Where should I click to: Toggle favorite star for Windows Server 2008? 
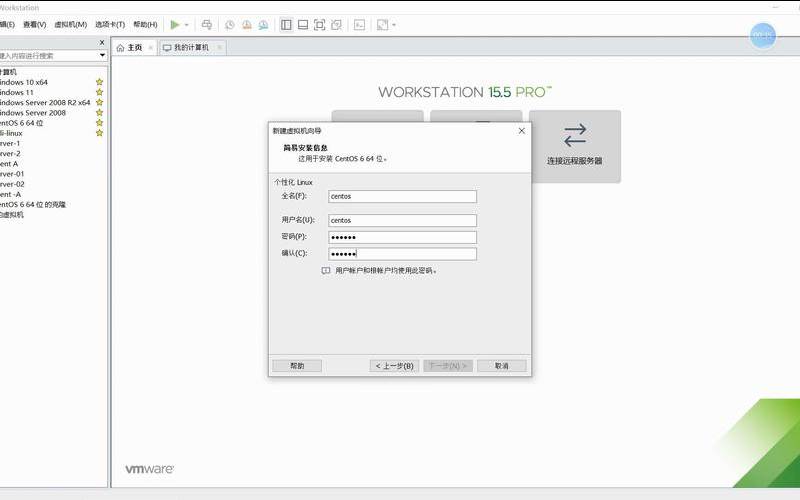99,112
